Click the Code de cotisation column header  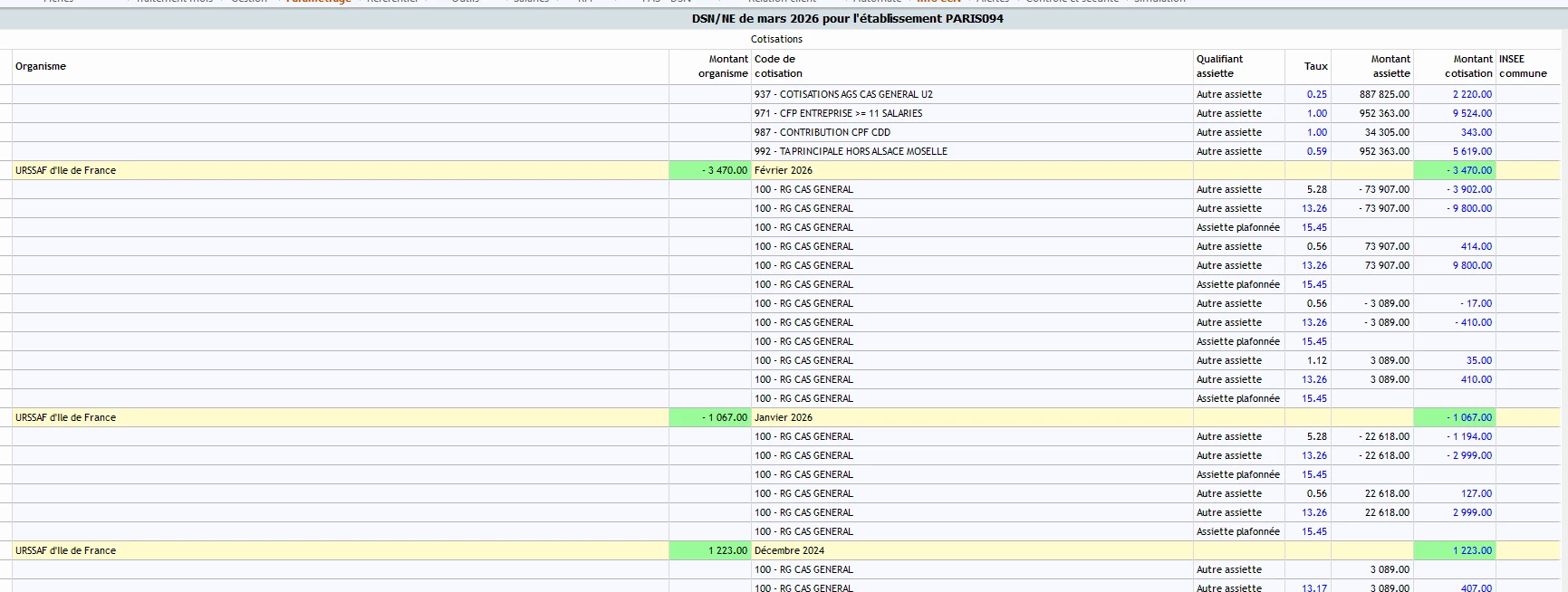point(777,66)
